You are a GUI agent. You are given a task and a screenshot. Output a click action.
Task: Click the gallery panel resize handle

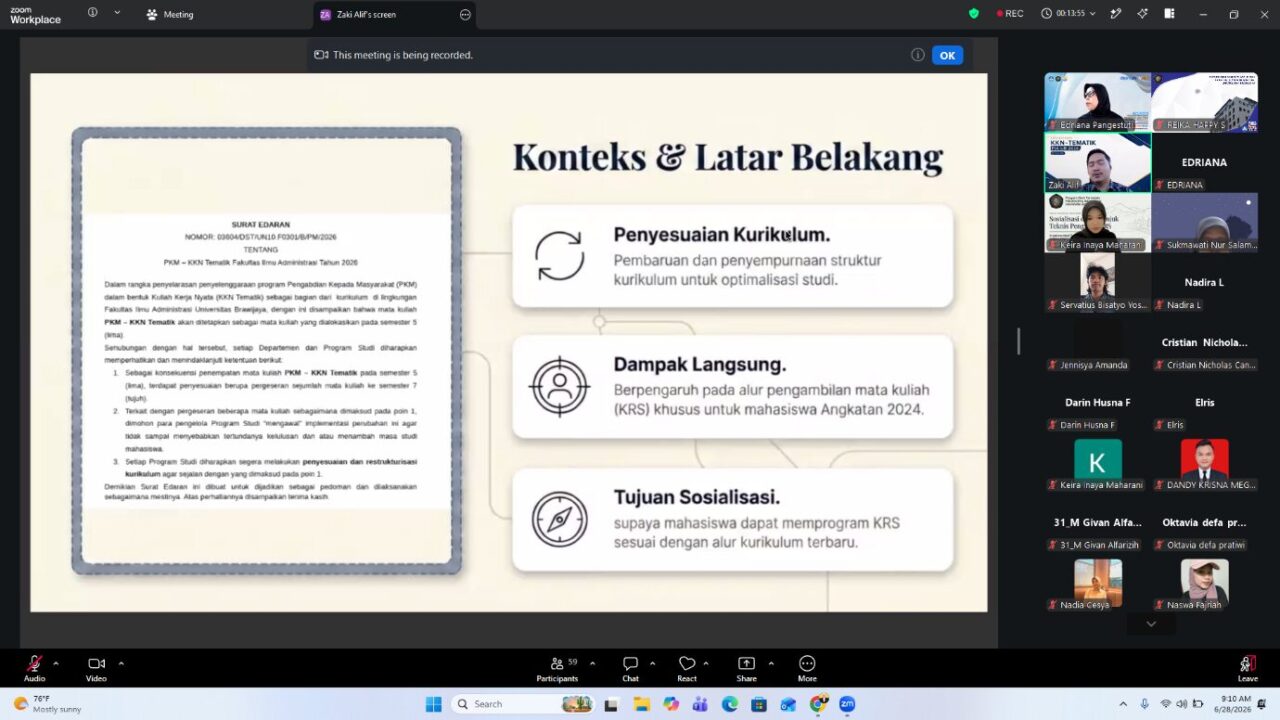pyautogui.click(x=1019, y=341)
